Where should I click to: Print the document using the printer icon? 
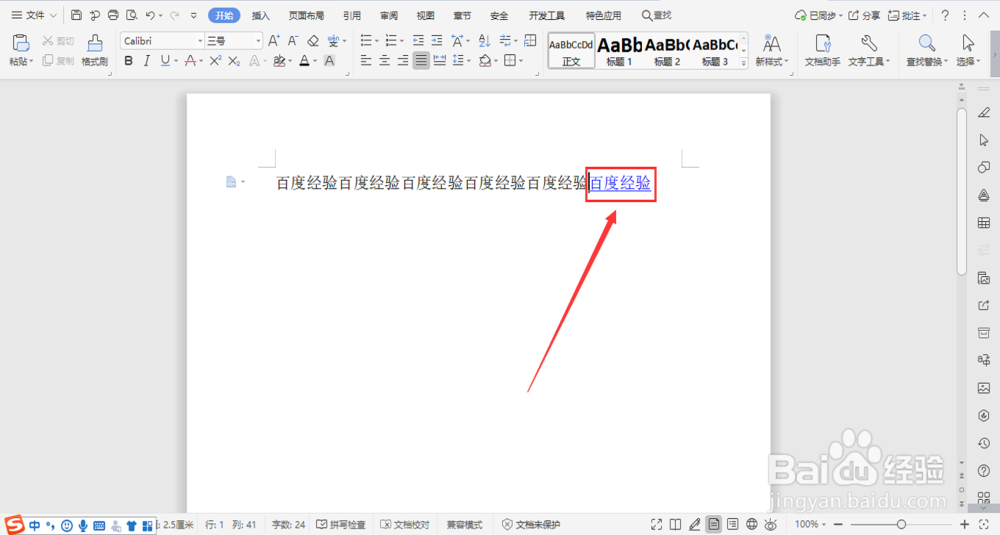[x=113, y=15]
